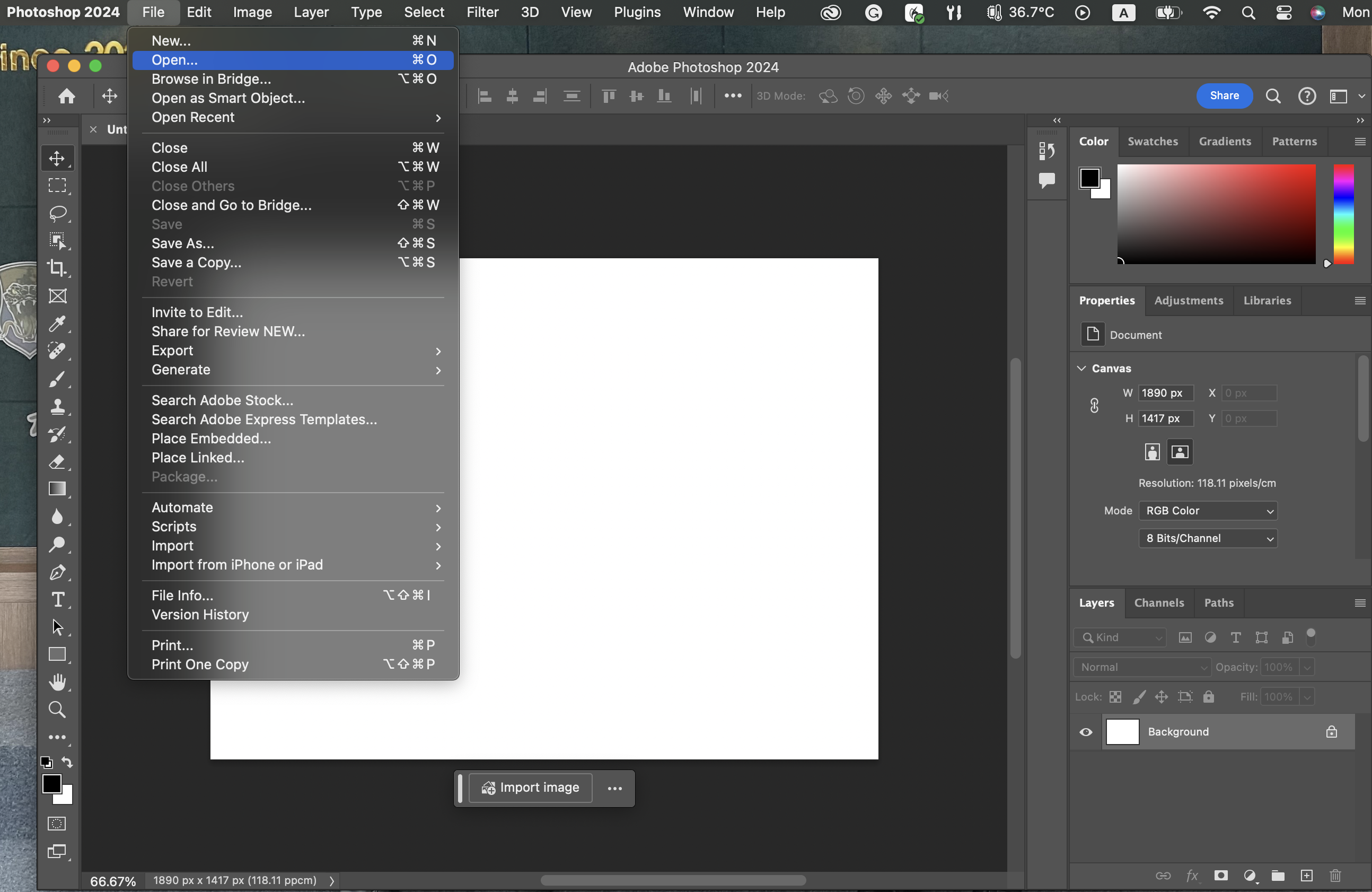1372x892 pixels.
Task: Choose Save As from File menu
Action: pyautogui.click(x=183, y=243)
